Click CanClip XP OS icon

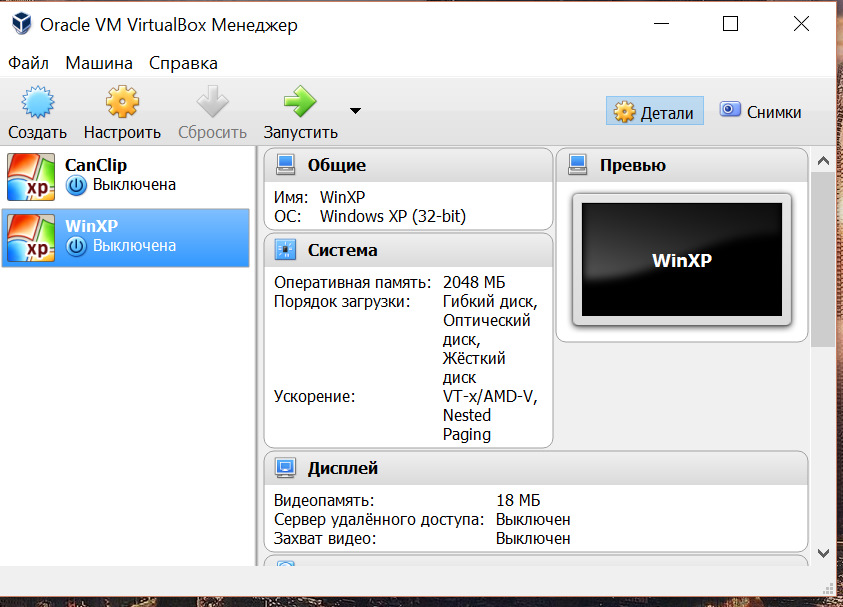(x=31, y=177)
